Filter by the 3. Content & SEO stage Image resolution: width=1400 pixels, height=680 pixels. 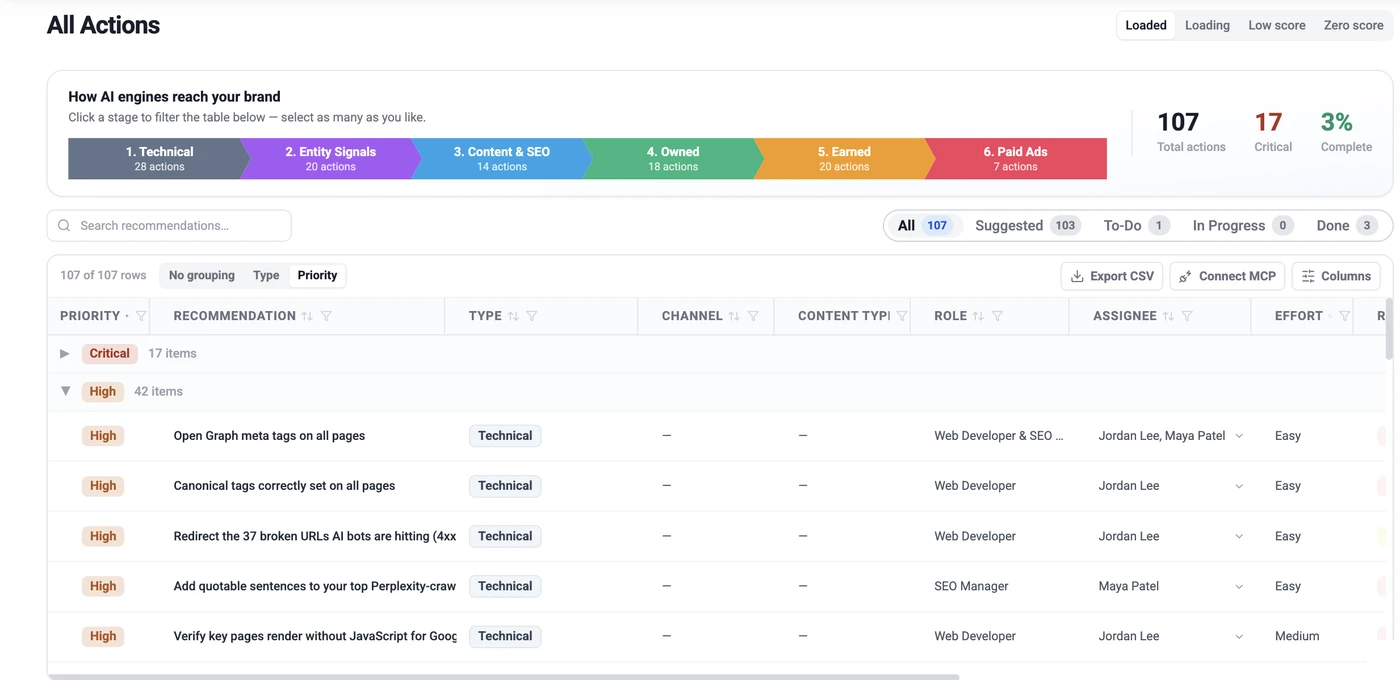(x=500, y=159)
